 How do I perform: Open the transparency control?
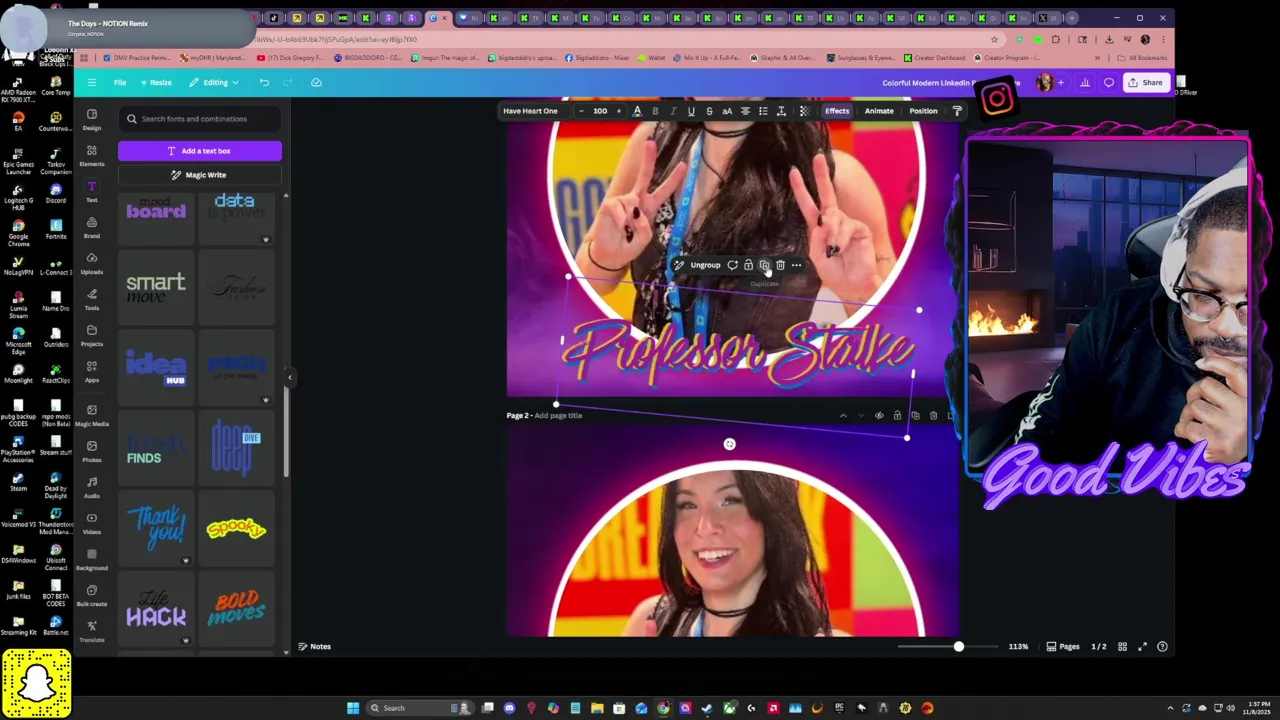(805, 111)
